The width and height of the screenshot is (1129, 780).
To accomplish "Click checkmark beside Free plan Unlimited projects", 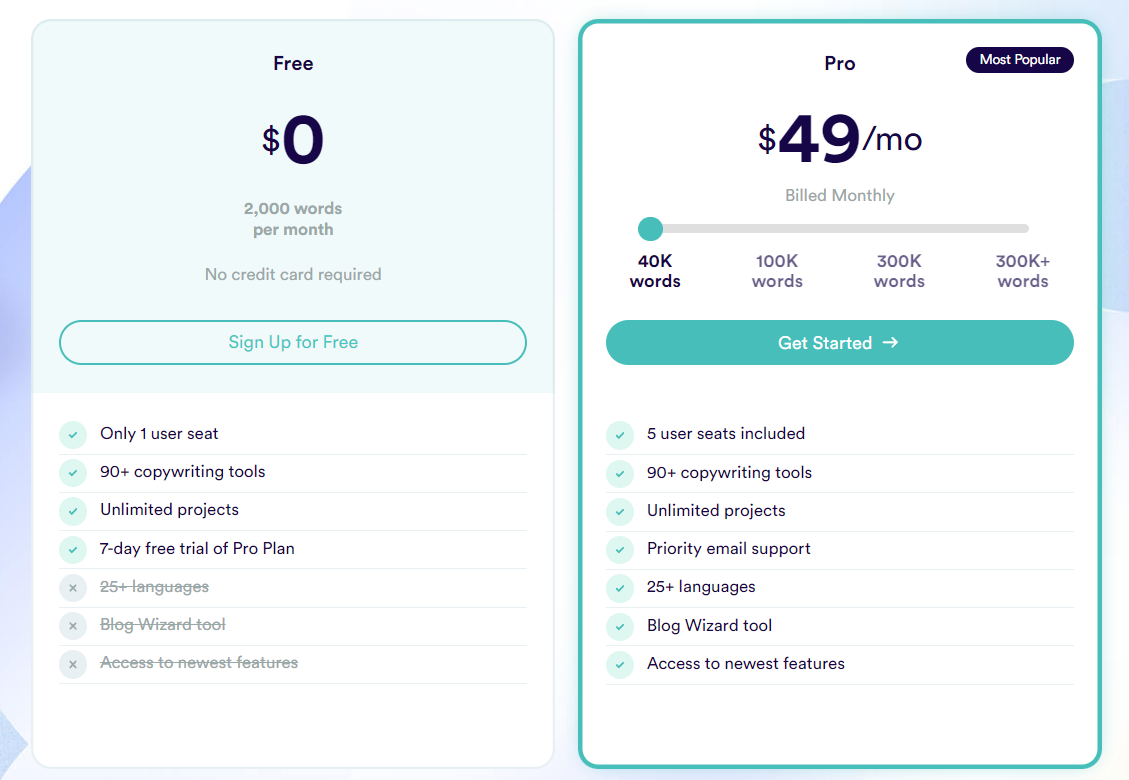I will pyautogui.click(x=73, y=511).
